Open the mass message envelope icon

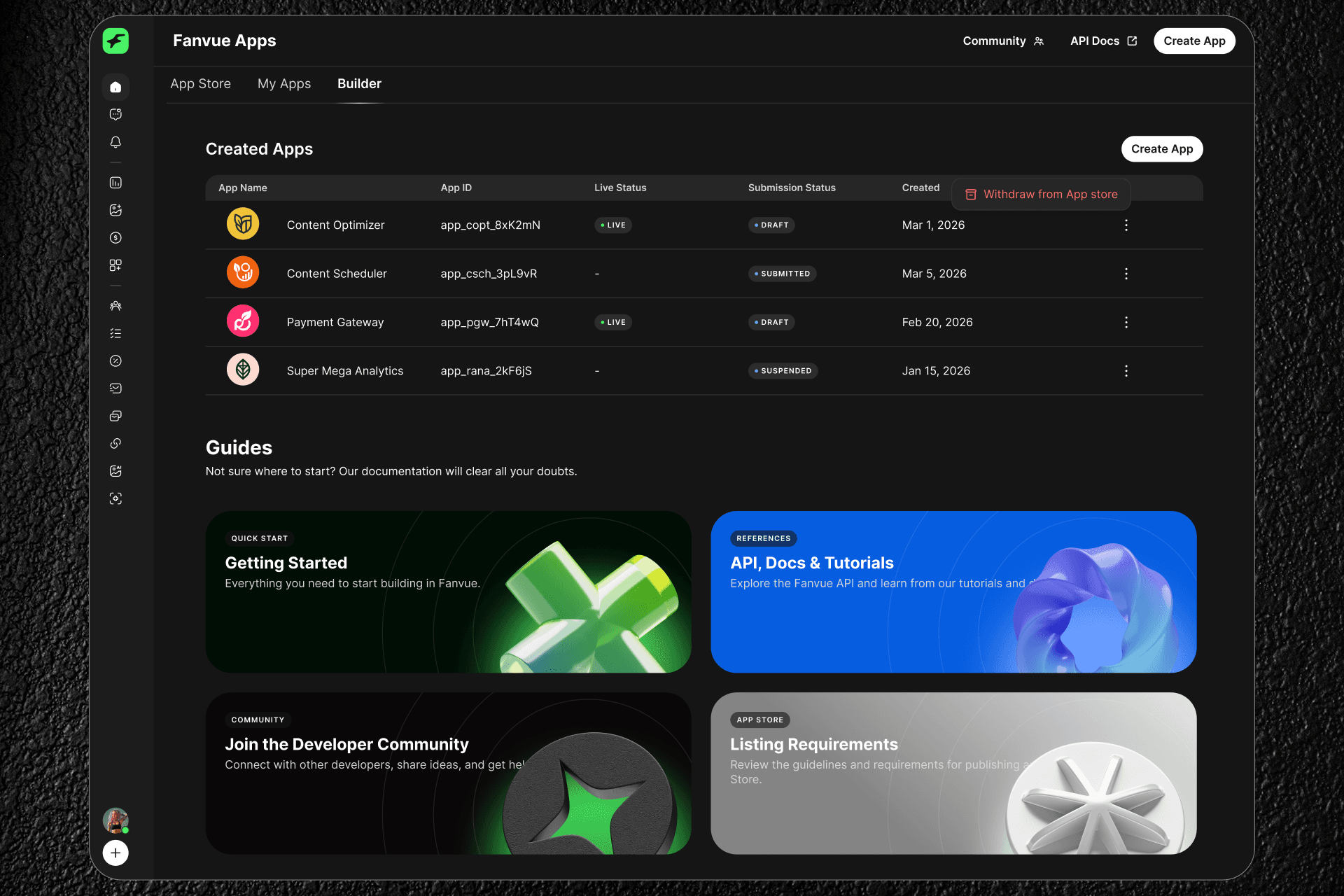pos(115,388)
